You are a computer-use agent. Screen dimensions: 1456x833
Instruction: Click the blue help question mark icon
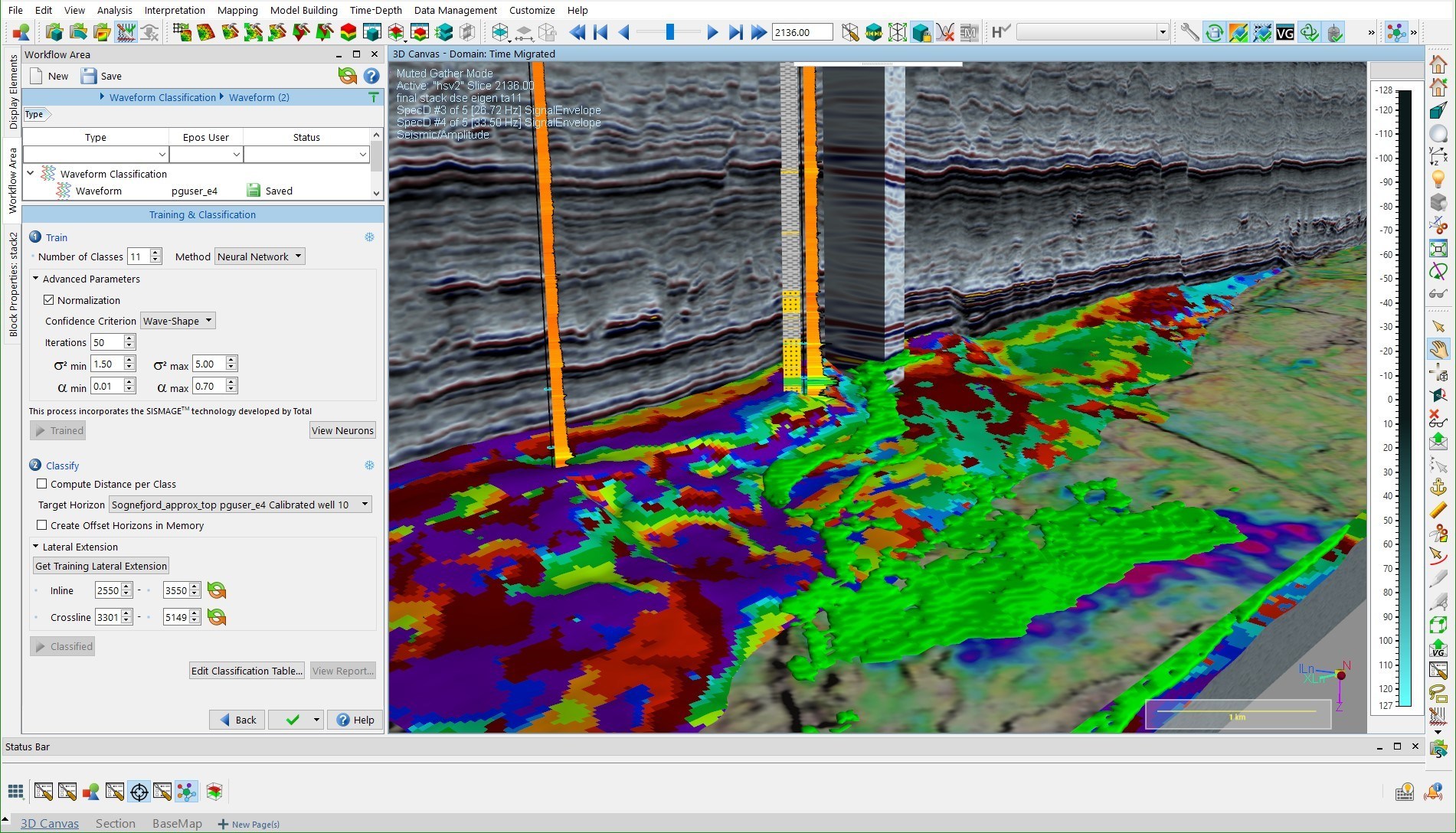tap(371, 76)
